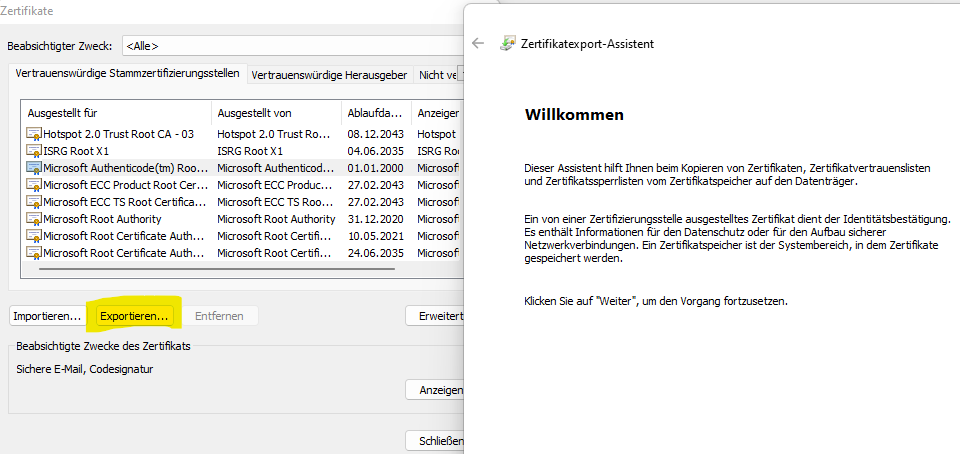Click issuer 'Hotspot 2.0 Trust Ro...'
Screen dimensions: 960x454
tap(274, 134)
